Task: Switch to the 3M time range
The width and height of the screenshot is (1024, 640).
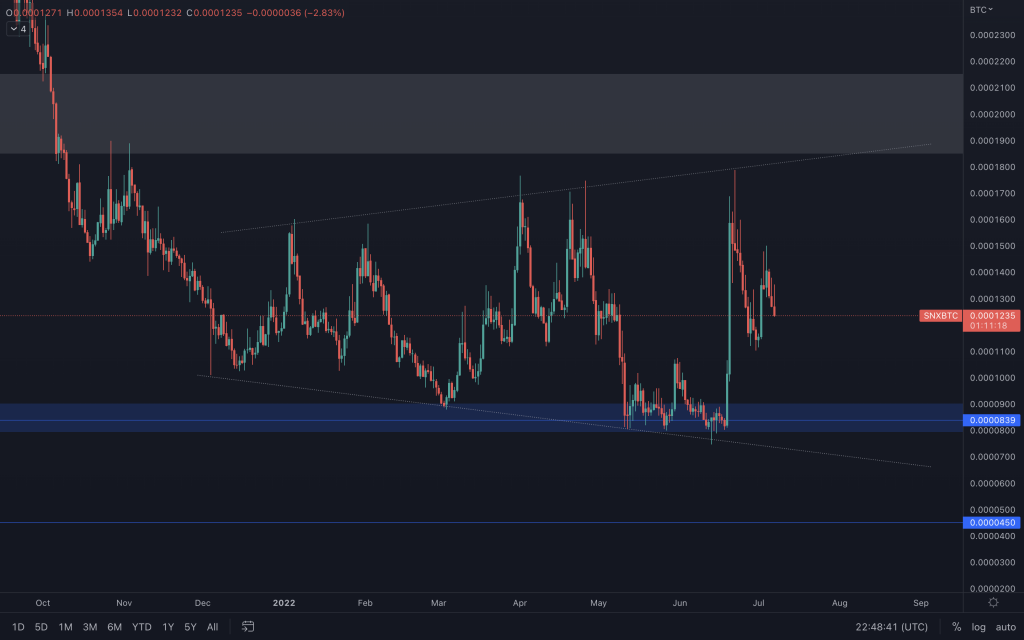Action: [x=90, y=627]
